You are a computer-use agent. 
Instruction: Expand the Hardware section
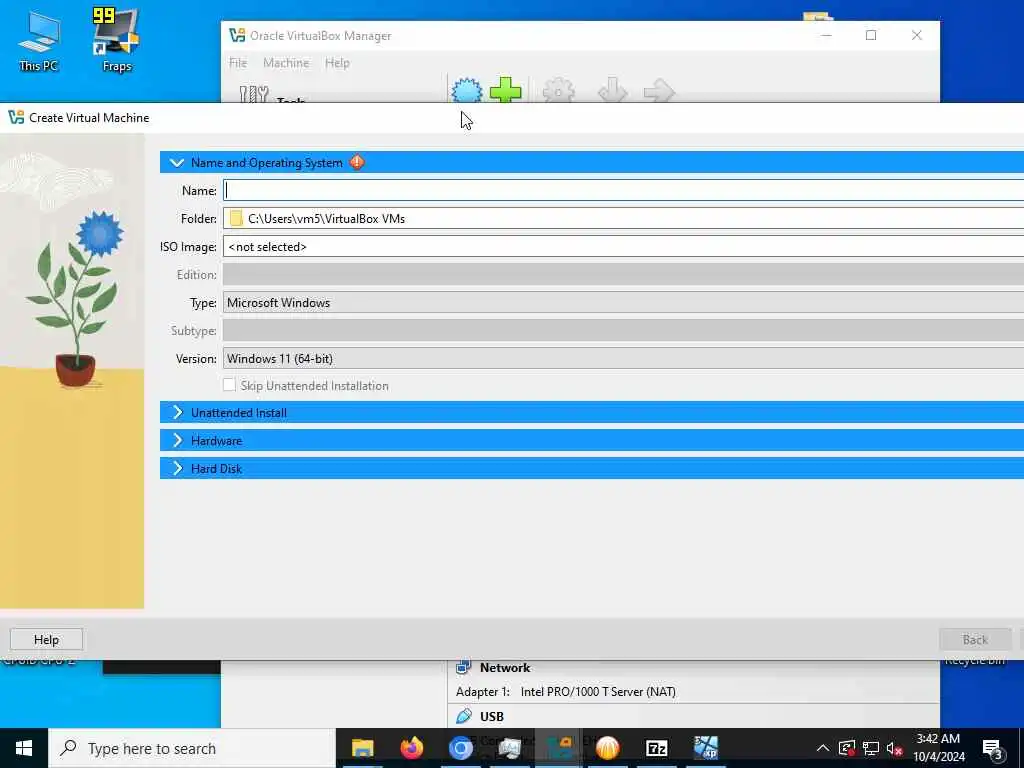(177, 440)
